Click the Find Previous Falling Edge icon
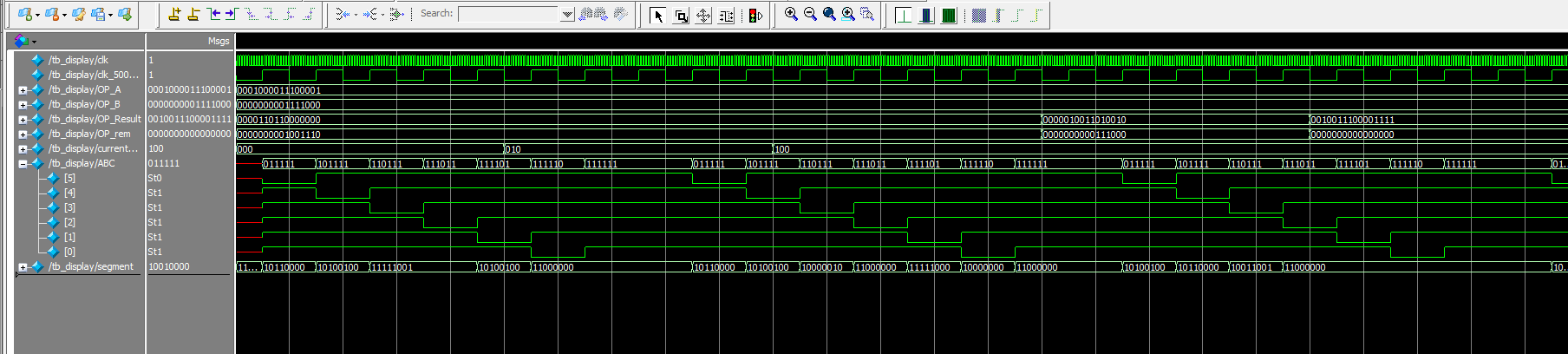 [251, 14]
